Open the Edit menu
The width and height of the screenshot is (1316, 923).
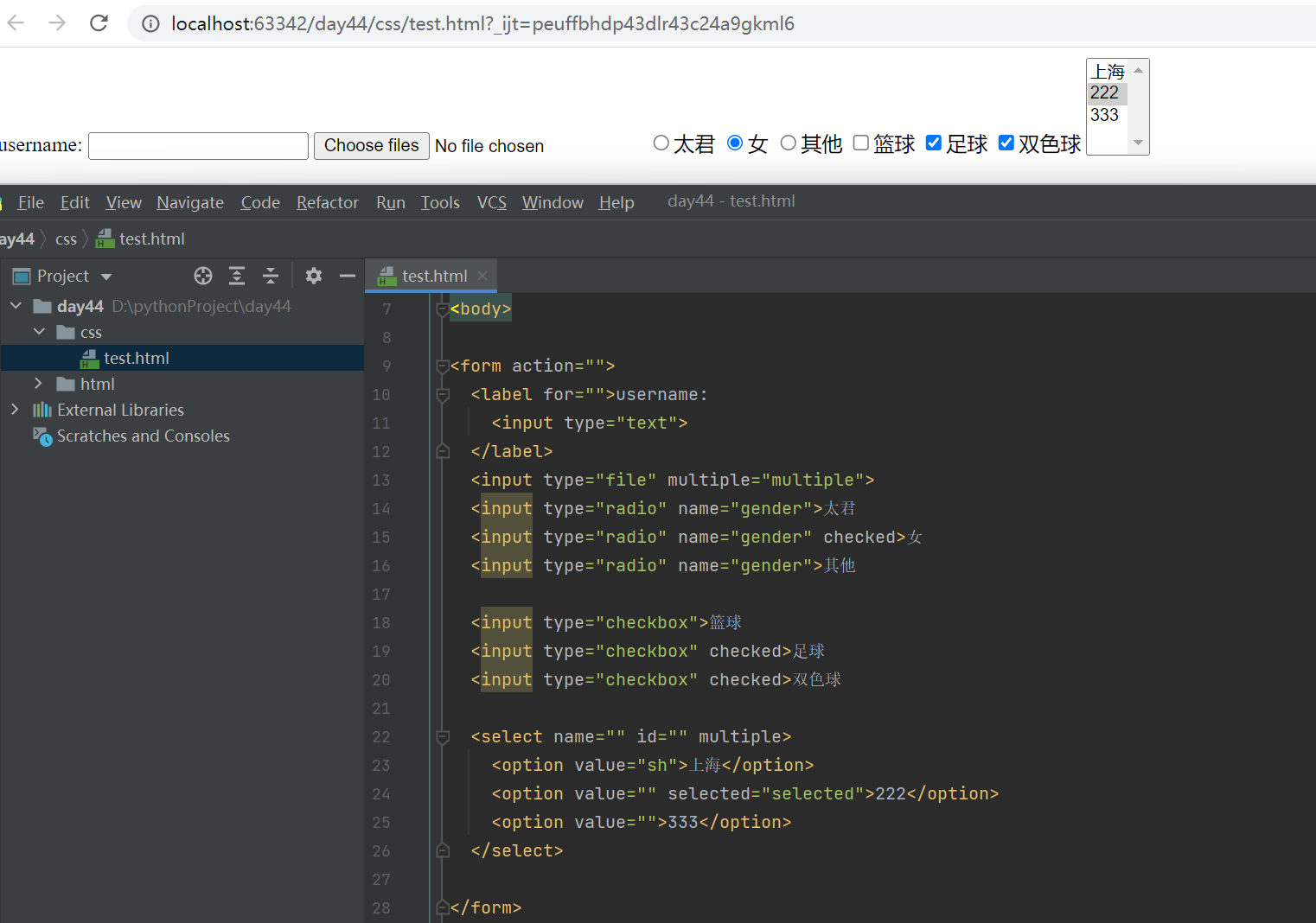75,202
